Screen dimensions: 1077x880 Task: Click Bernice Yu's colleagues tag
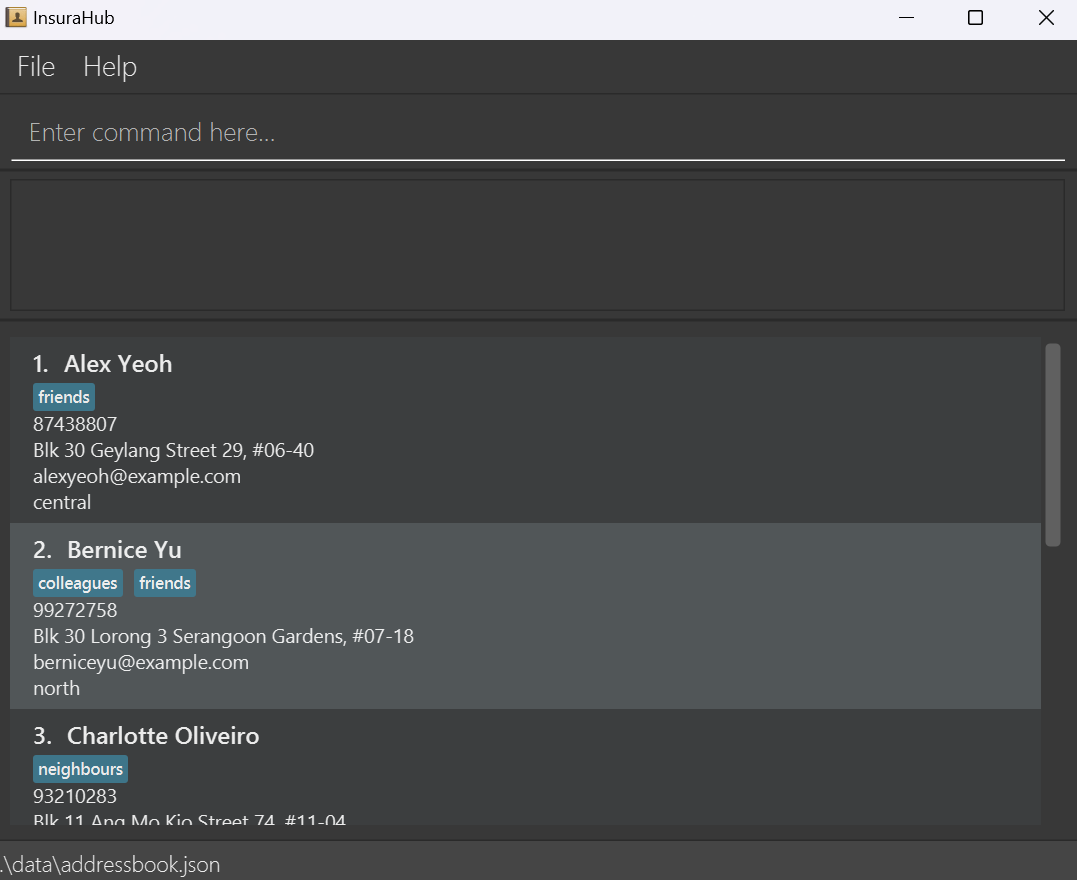tap(78, 583)
